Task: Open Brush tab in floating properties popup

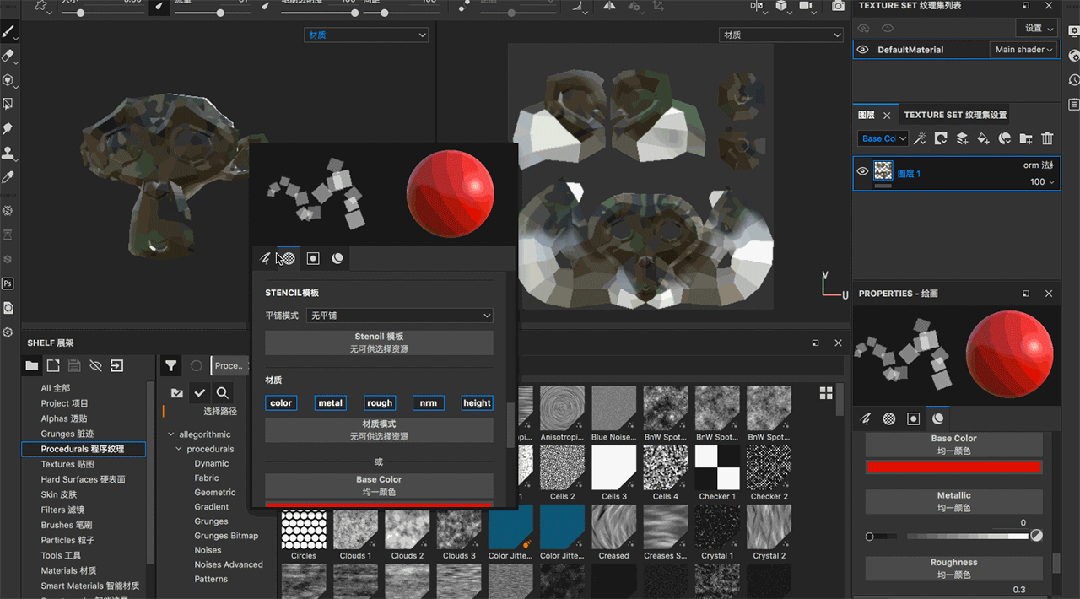Action: 265,258
